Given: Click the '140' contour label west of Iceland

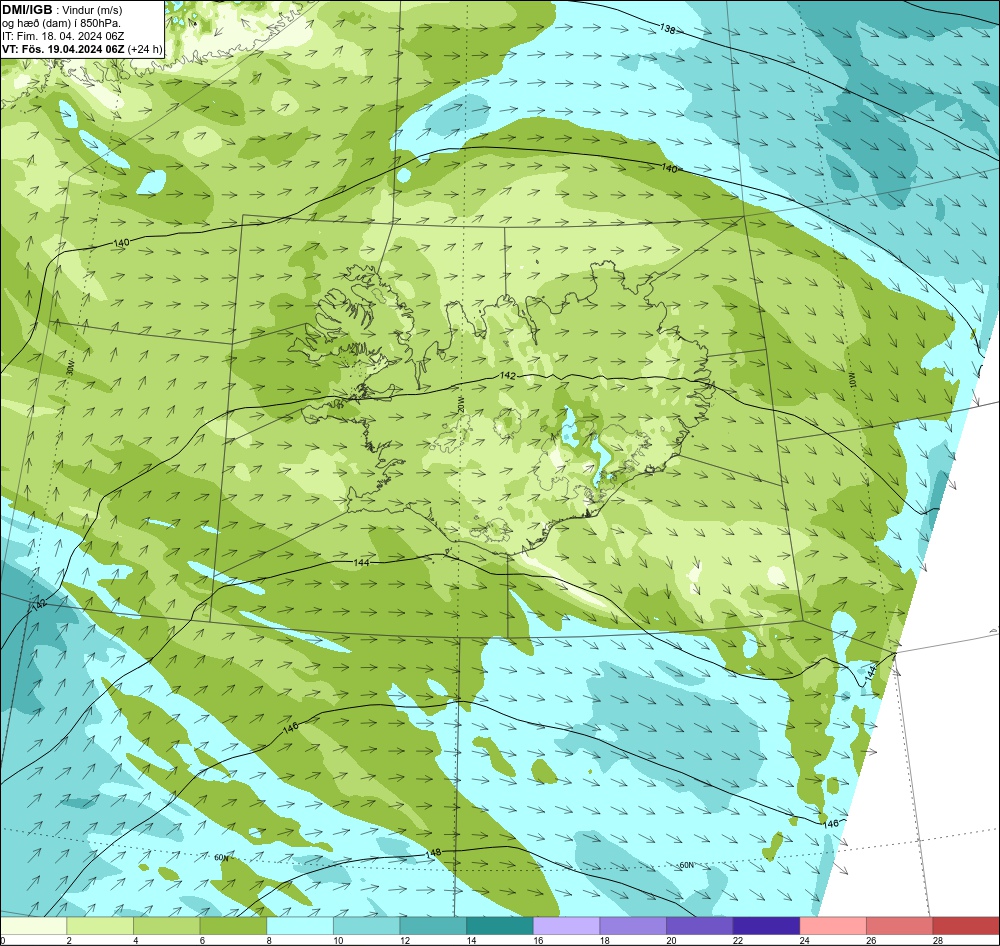Looking at the screenshot, I should 121,243.
